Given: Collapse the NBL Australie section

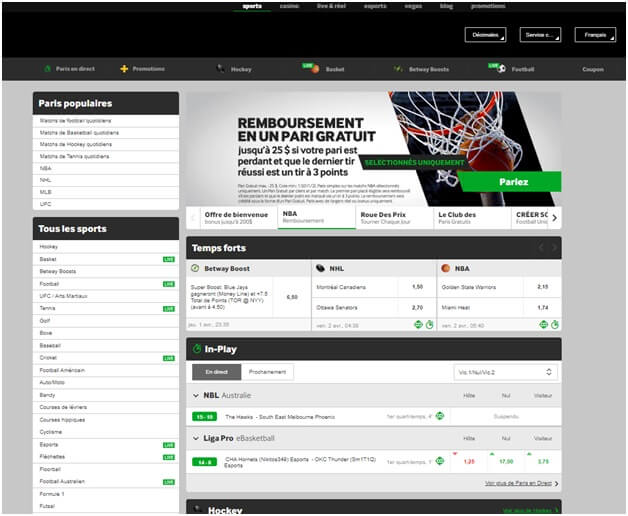Looking at the screenshot, I should pos(195,395).
